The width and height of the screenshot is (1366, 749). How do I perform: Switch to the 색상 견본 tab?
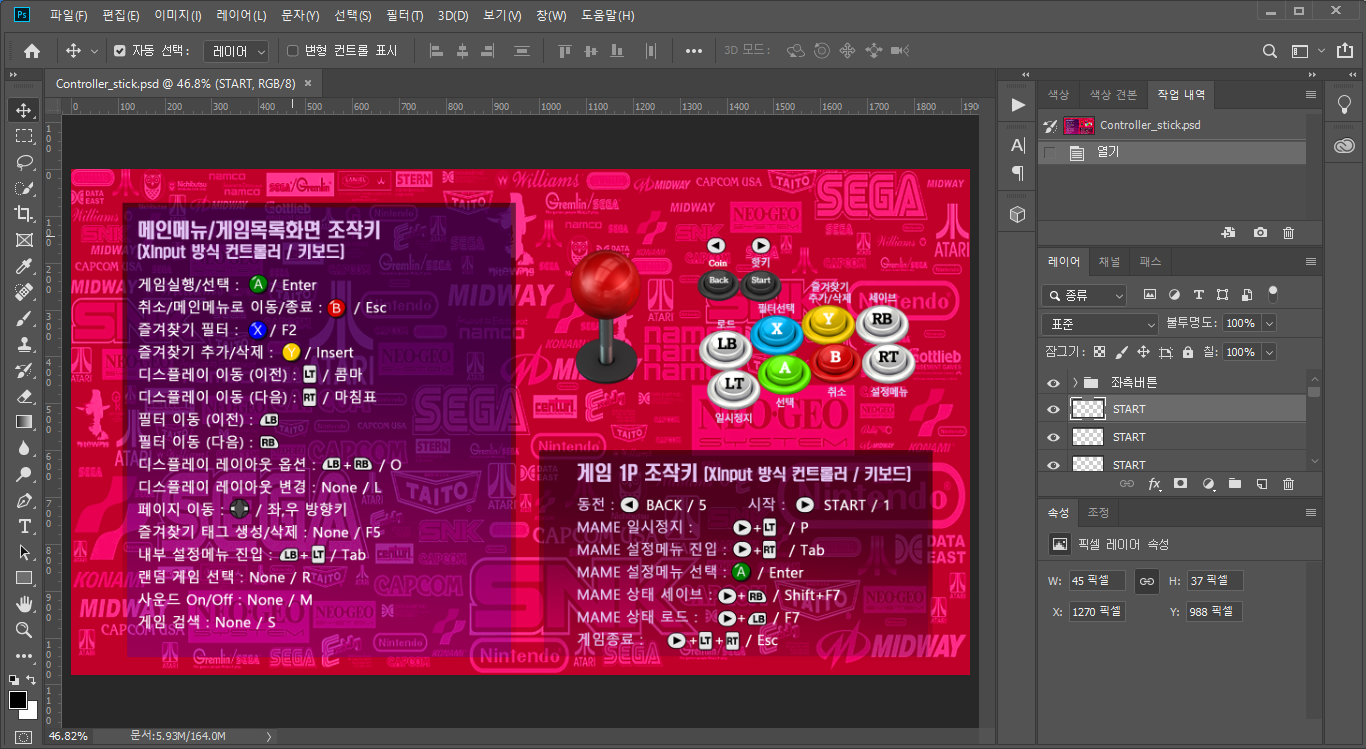pyautogui.click(x=1112, y=95)
